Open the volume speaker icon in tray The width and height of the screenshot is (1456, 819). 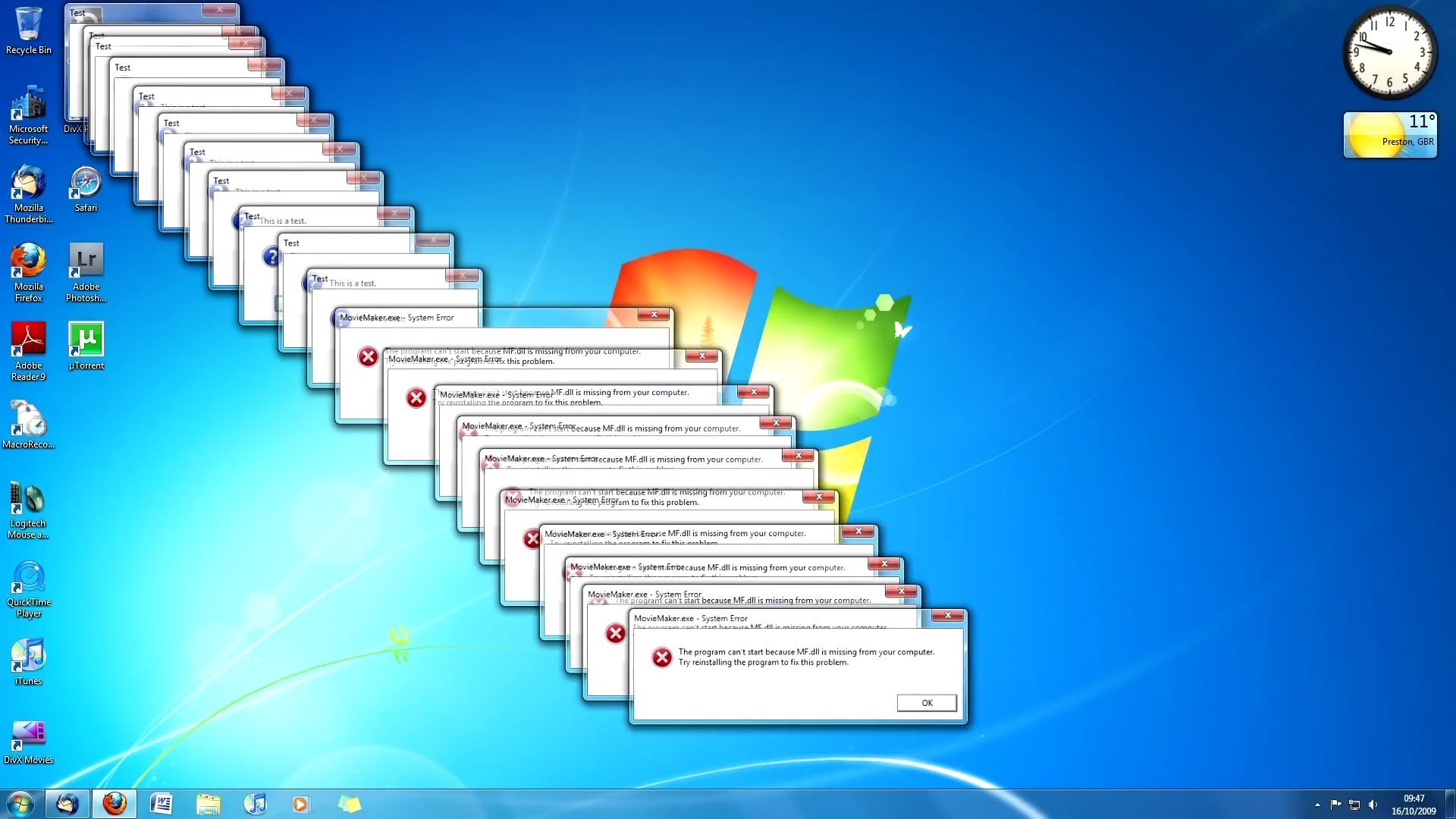tap(1373, 805)
